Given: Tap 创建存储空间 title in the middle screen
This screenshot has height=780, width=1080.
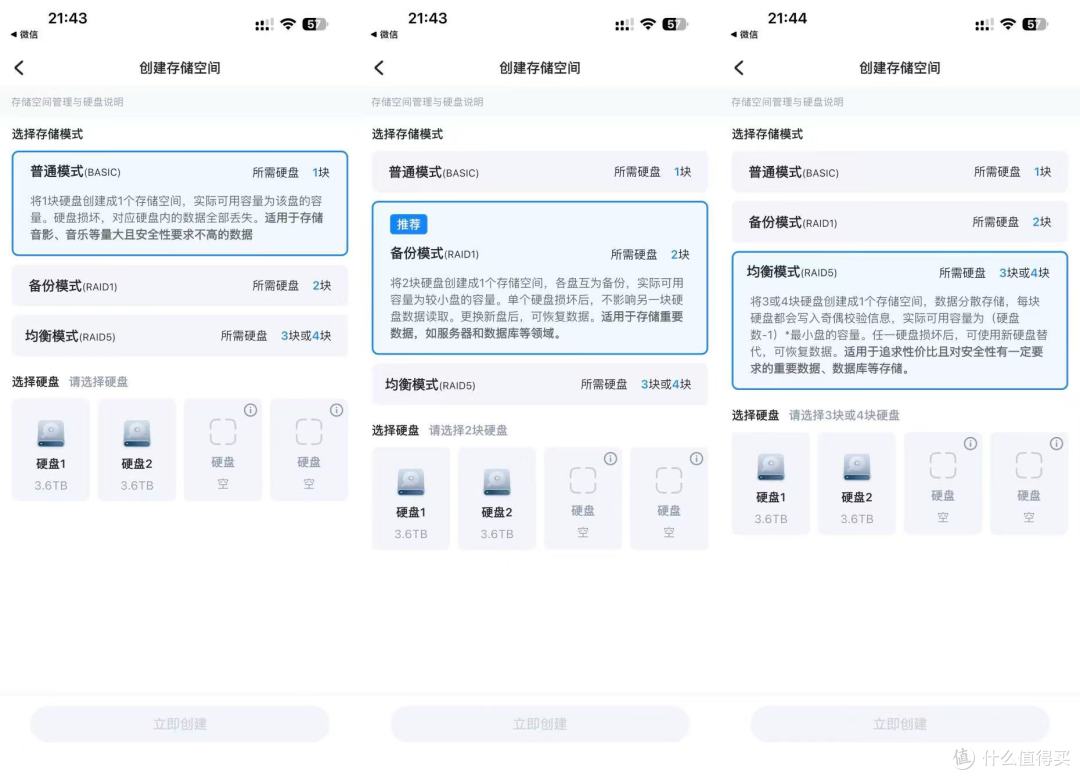Looking at the screenshot, I should 540,68.
